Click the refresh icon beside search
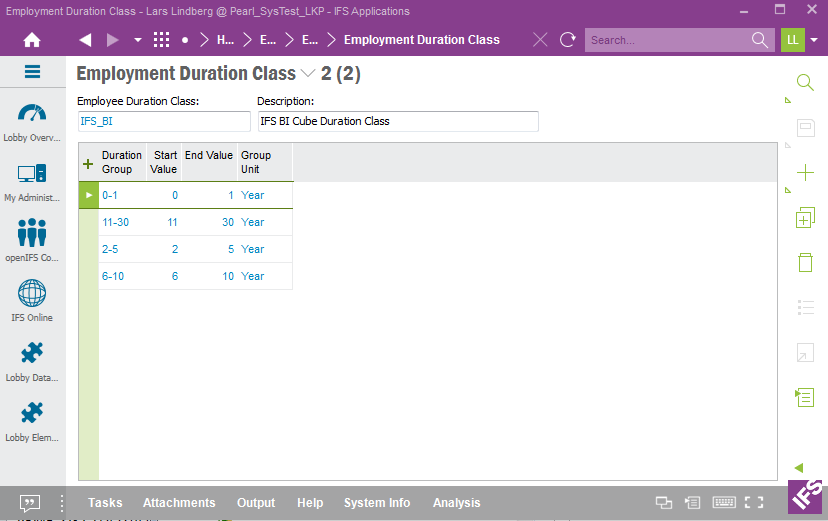Image resolution: width=828 pixels, height=521 pixels. click(568, 40)
